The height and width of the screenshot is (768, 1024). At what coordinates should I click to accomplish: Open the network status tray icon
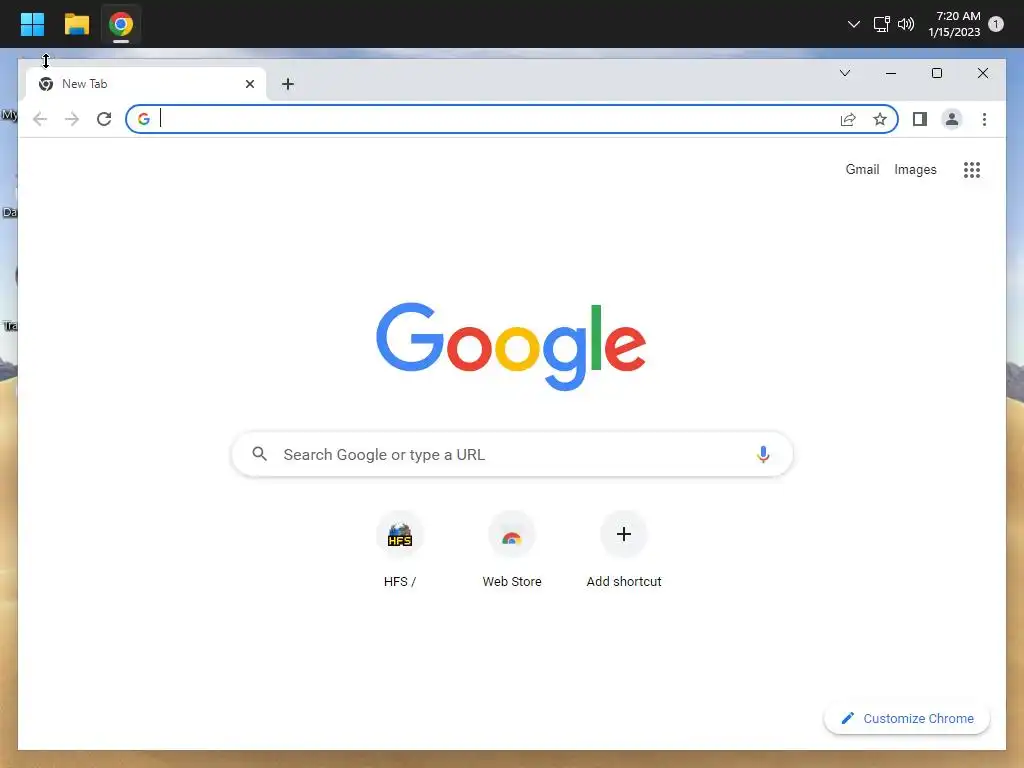[882, 24]
